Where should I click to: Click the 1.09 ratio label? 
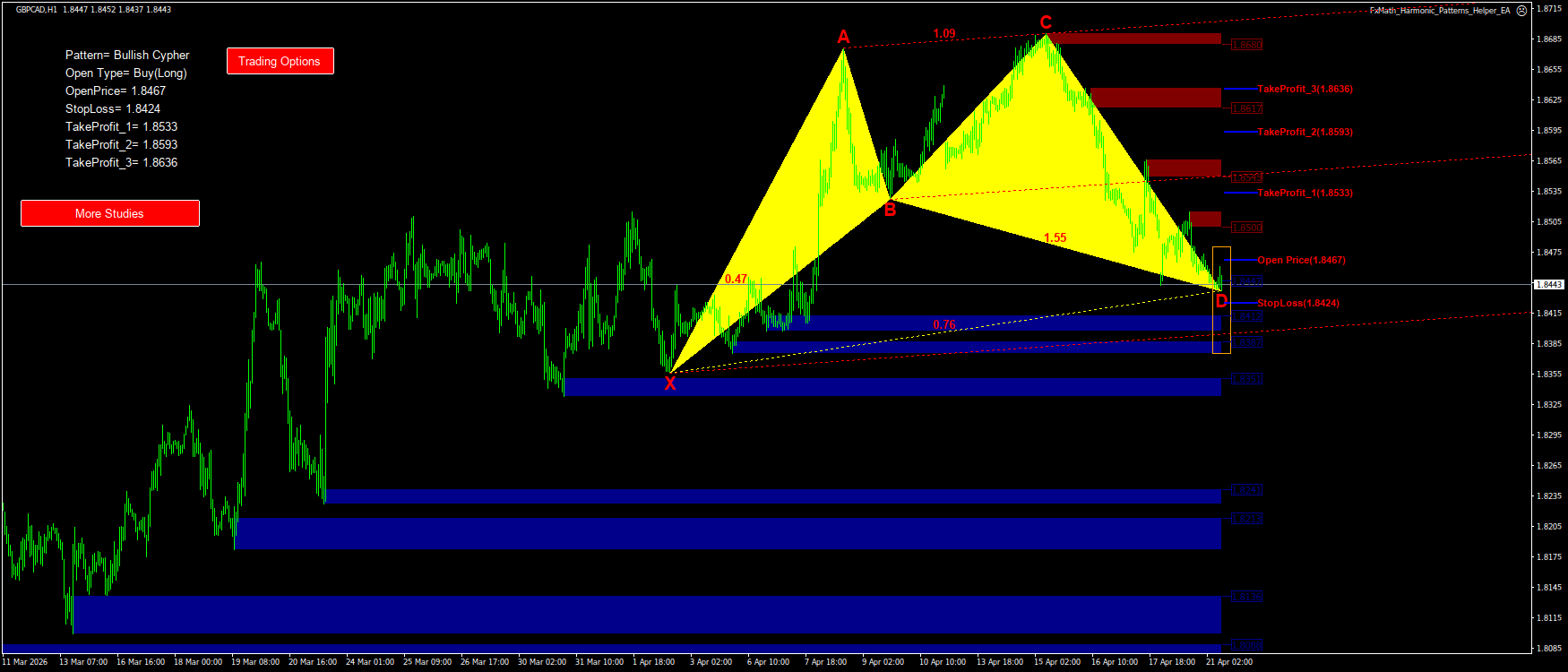944,33
